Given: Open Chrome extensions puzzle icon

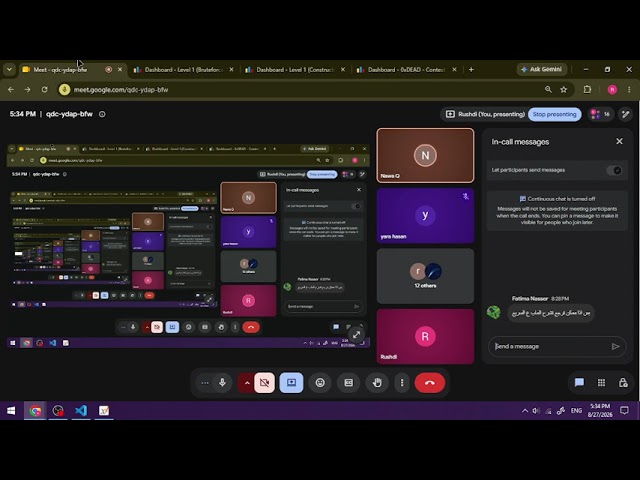Looking at the screenshot, I should [587, 89].
